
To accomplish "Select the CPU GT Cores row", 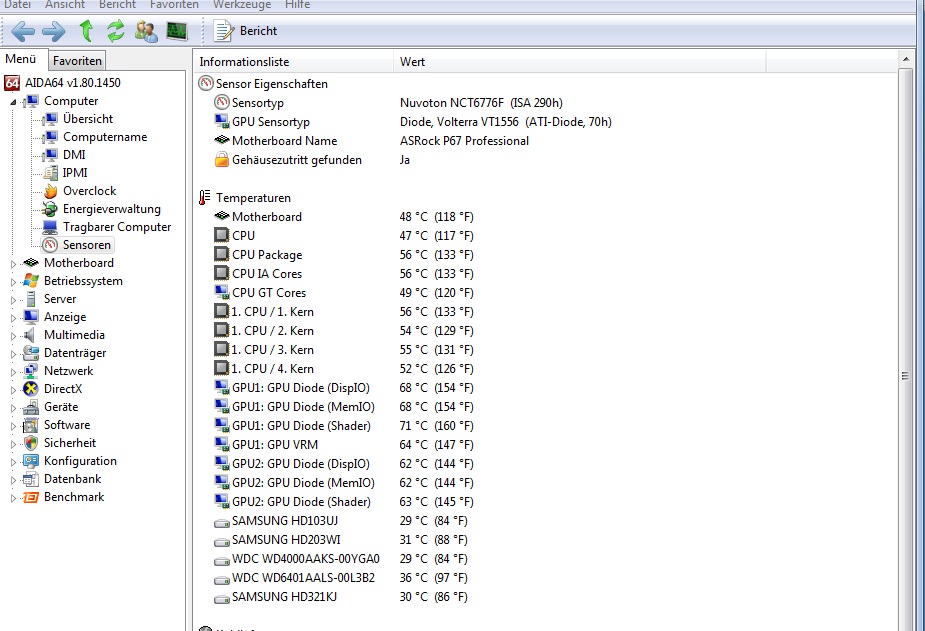I will 344,293.
